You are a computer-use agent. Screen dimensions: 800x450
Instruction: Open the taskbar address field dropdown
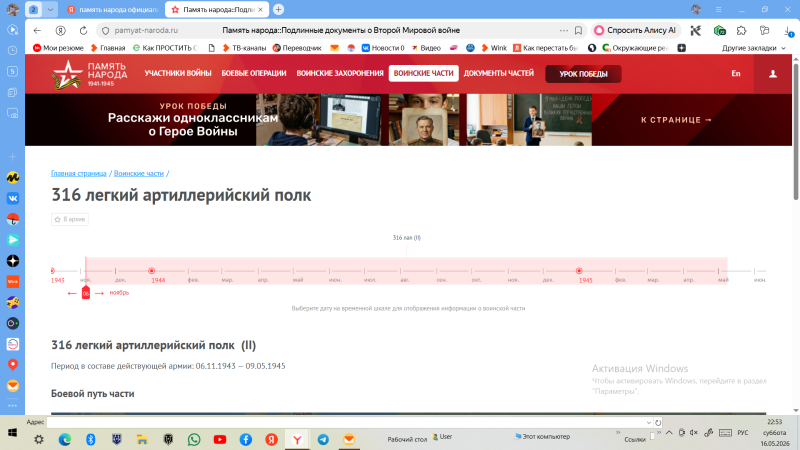pyautogui.click(x=648, y=422)
